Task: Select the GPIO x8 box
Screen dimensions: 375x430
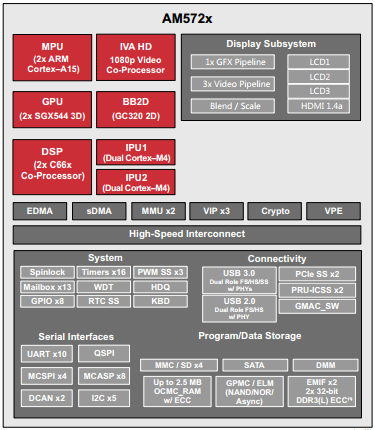Action: pos(47,301)
